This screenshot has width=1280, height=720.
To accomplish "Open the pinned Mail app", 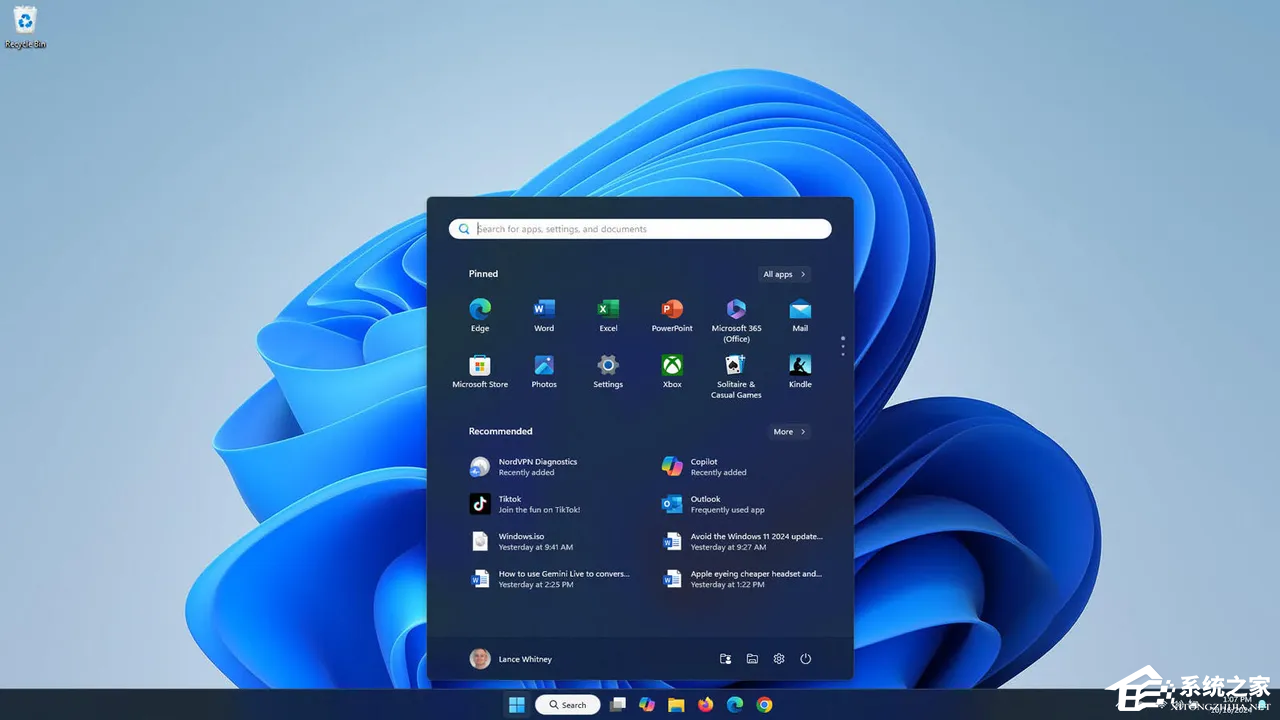I will click(x=800, y=314).
